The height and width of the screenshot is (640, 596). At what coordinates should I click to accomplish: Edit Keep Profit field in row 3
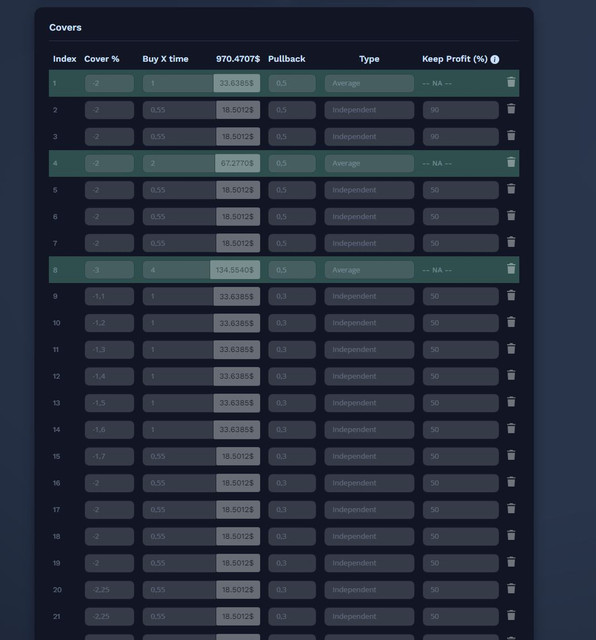coord(460,136)
